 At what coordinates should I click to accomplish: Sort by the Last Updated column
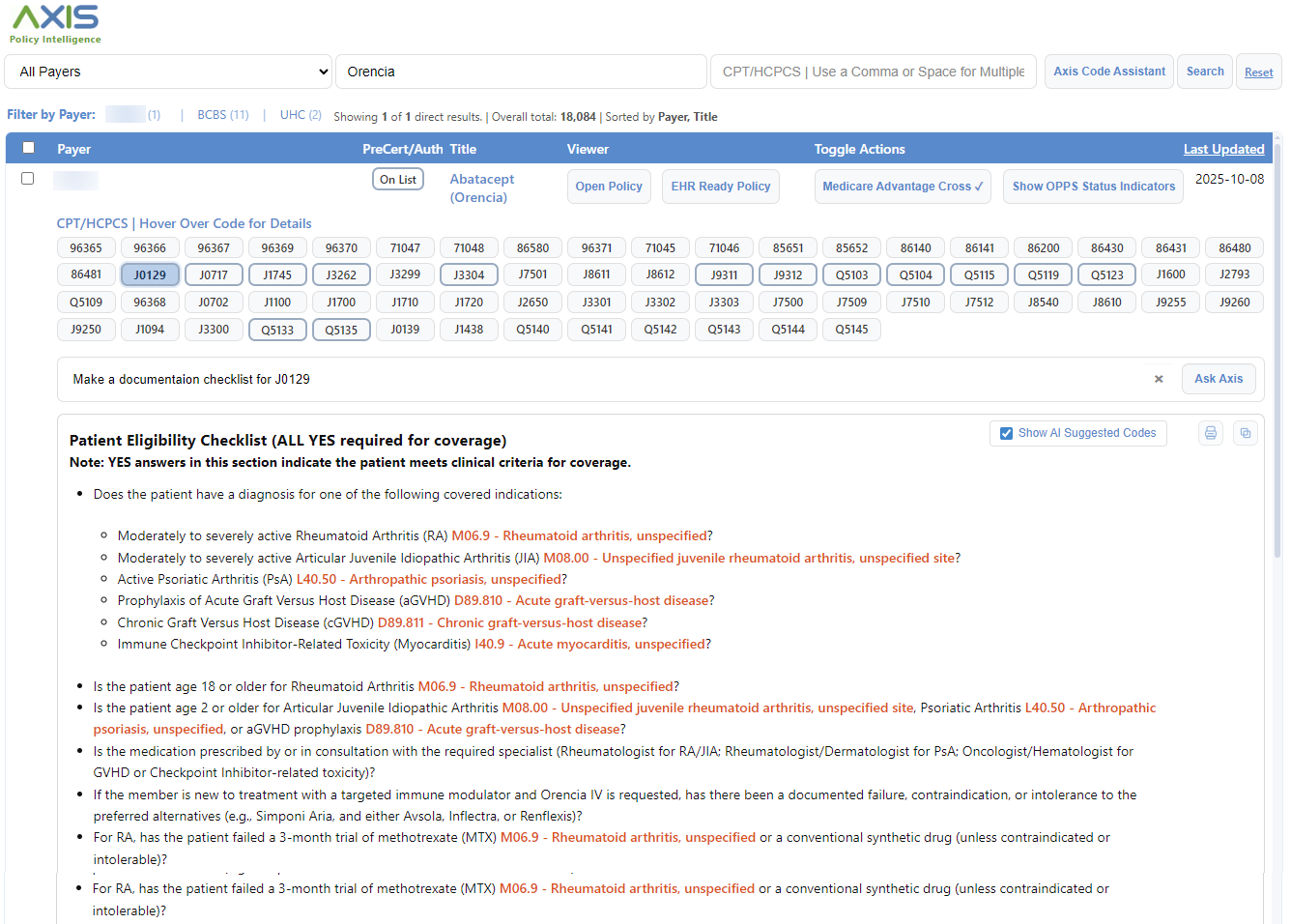(1223, 149)
